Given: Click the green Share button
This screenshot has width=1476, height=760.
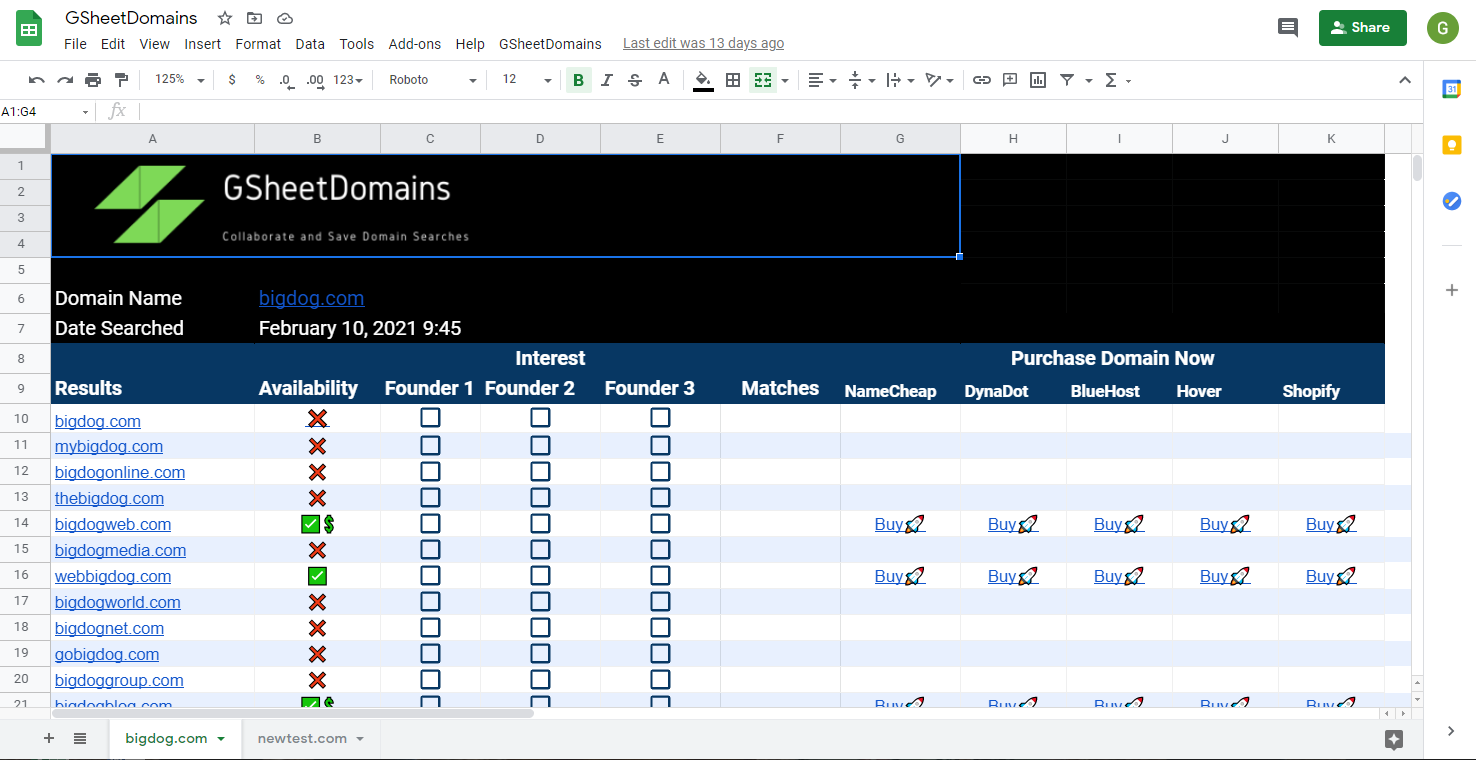Looking at the screenshot, I should tap(1362, 28).
